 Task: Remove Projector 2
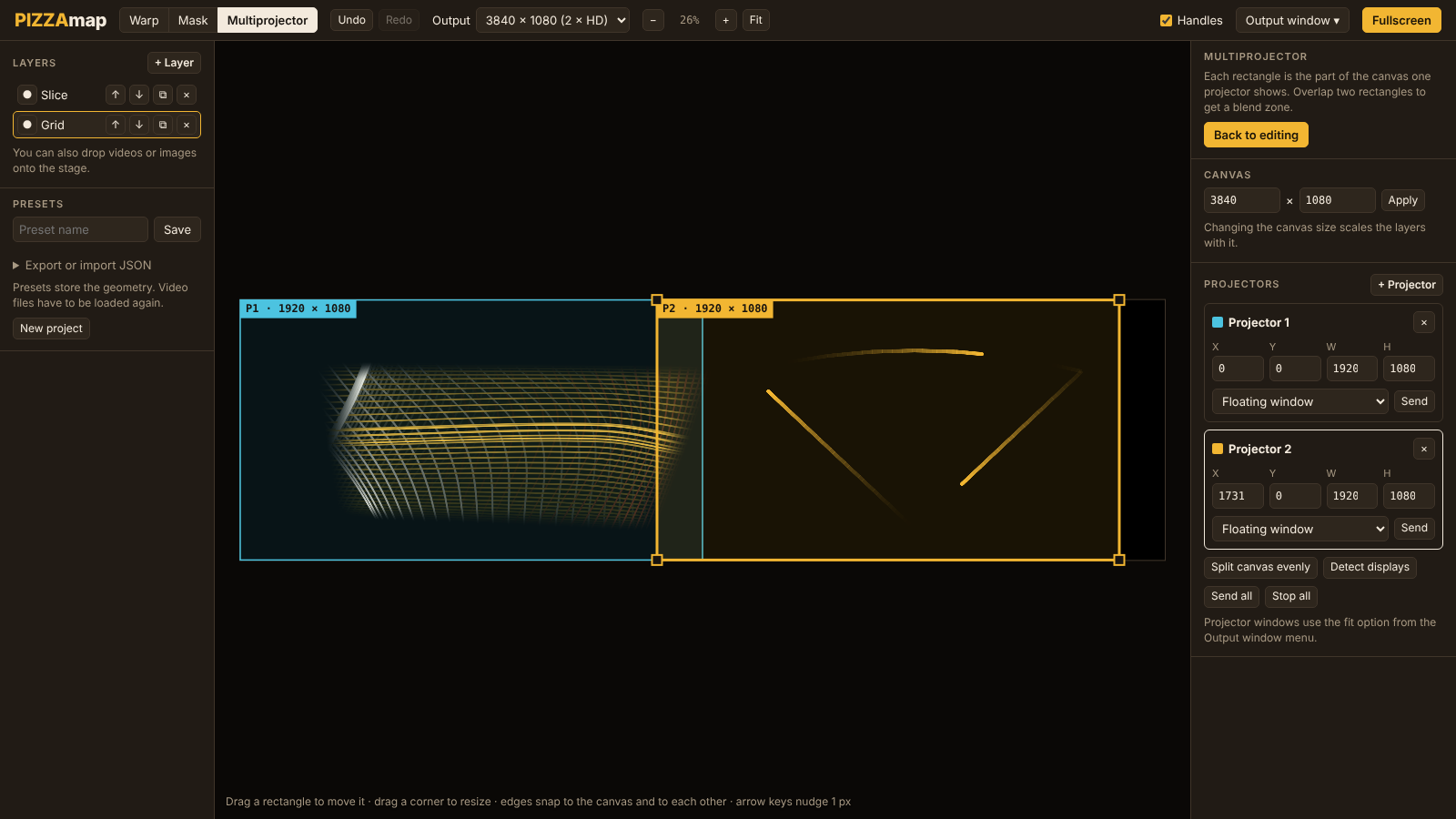(x=1424, y=449)
